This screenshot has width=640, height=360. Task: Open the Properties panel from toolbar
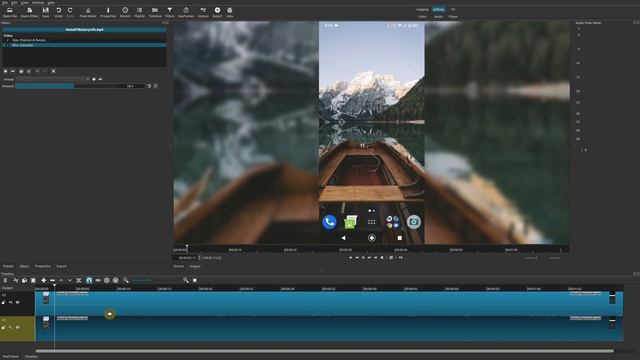[108, 12]
